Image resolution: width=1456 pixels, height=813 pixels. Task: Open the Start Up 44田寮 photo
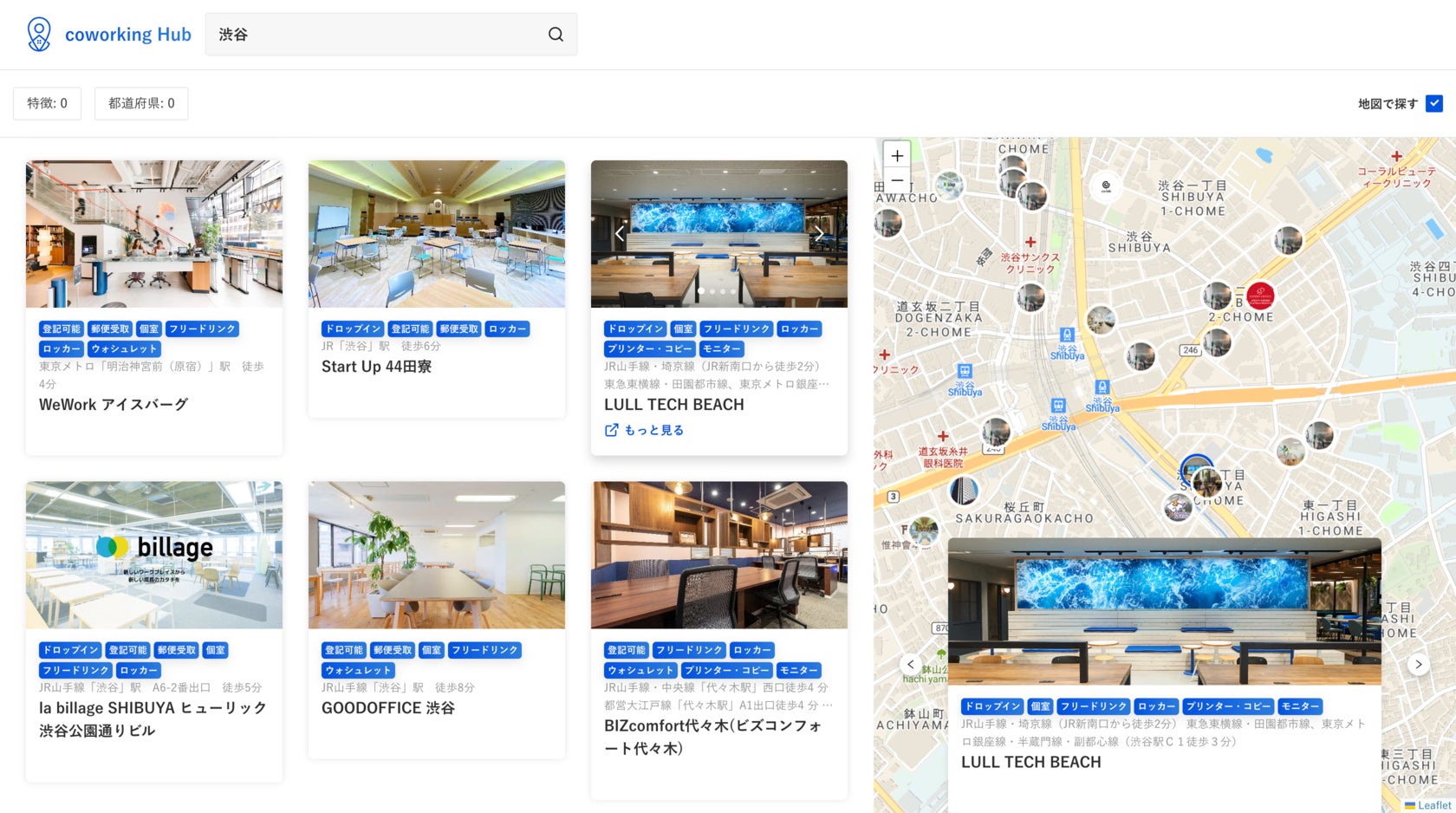click(x=437, y=234)
